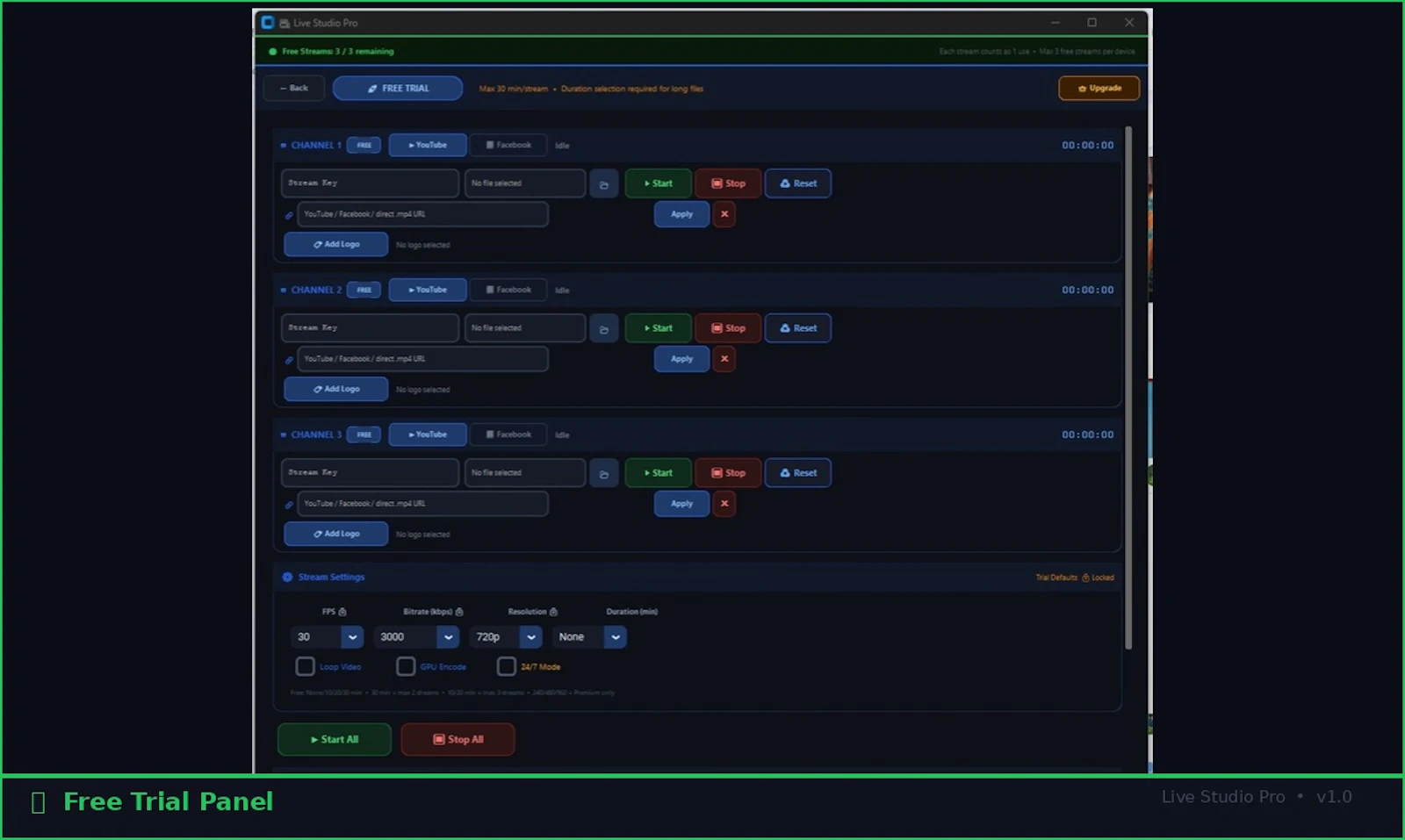Select Facebook platform for Channel 3

pos(508,434)
